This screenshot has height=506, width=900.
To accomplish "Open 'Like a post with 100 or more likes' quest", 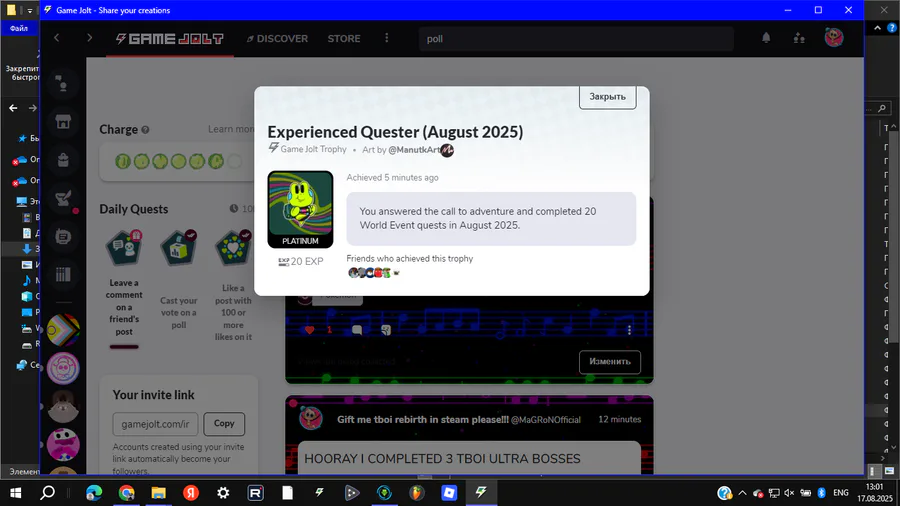I will (233, 286).
